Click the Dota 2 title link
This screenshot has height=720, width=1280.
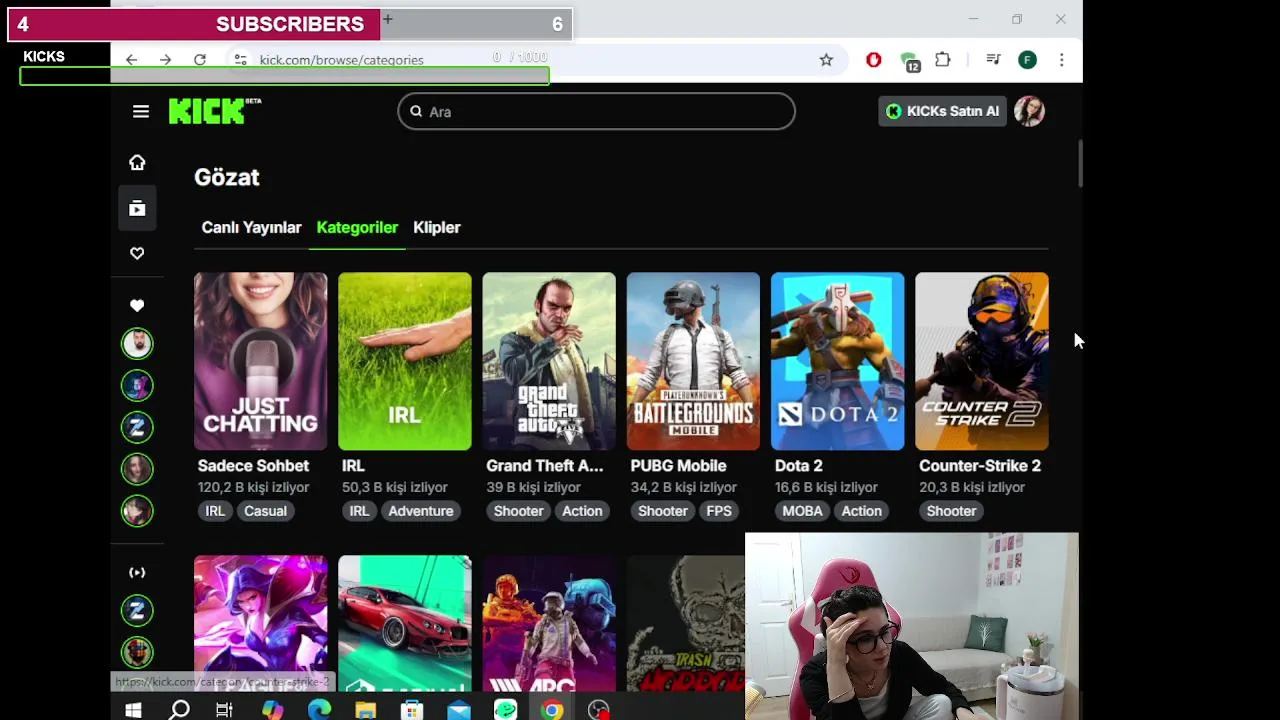pos(798,465)
